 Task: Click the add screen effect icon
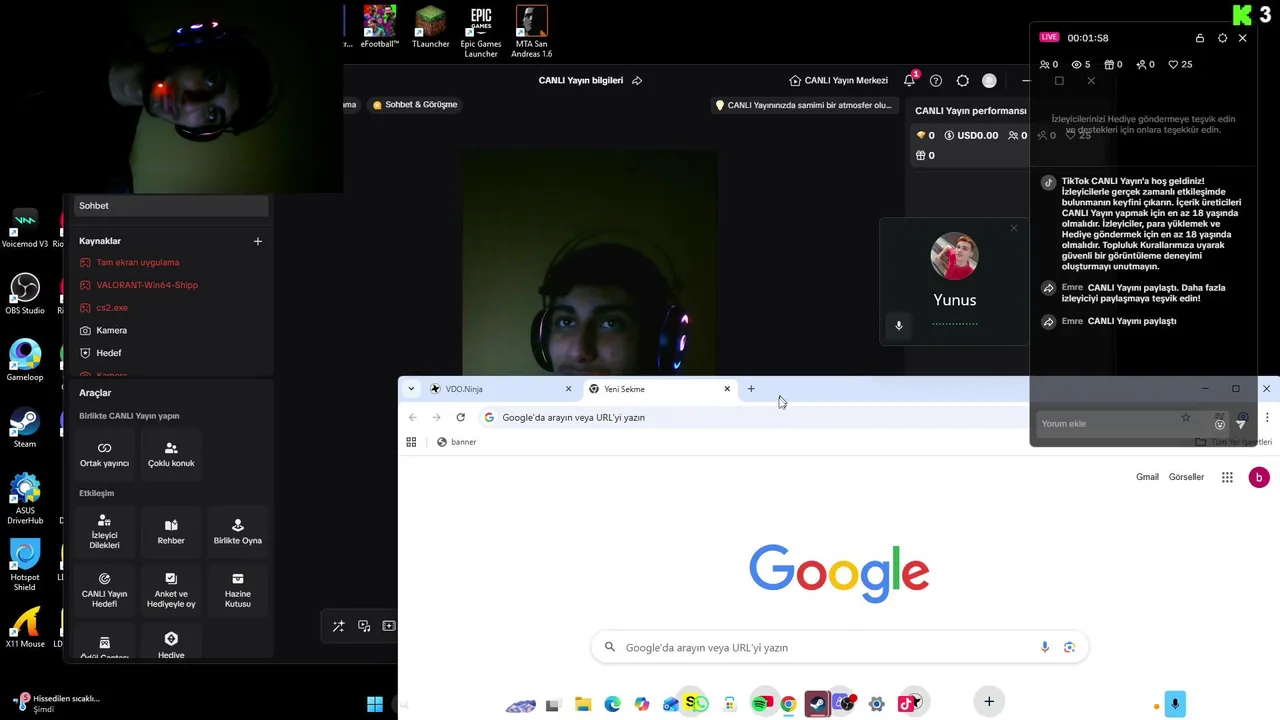(389, 626)
